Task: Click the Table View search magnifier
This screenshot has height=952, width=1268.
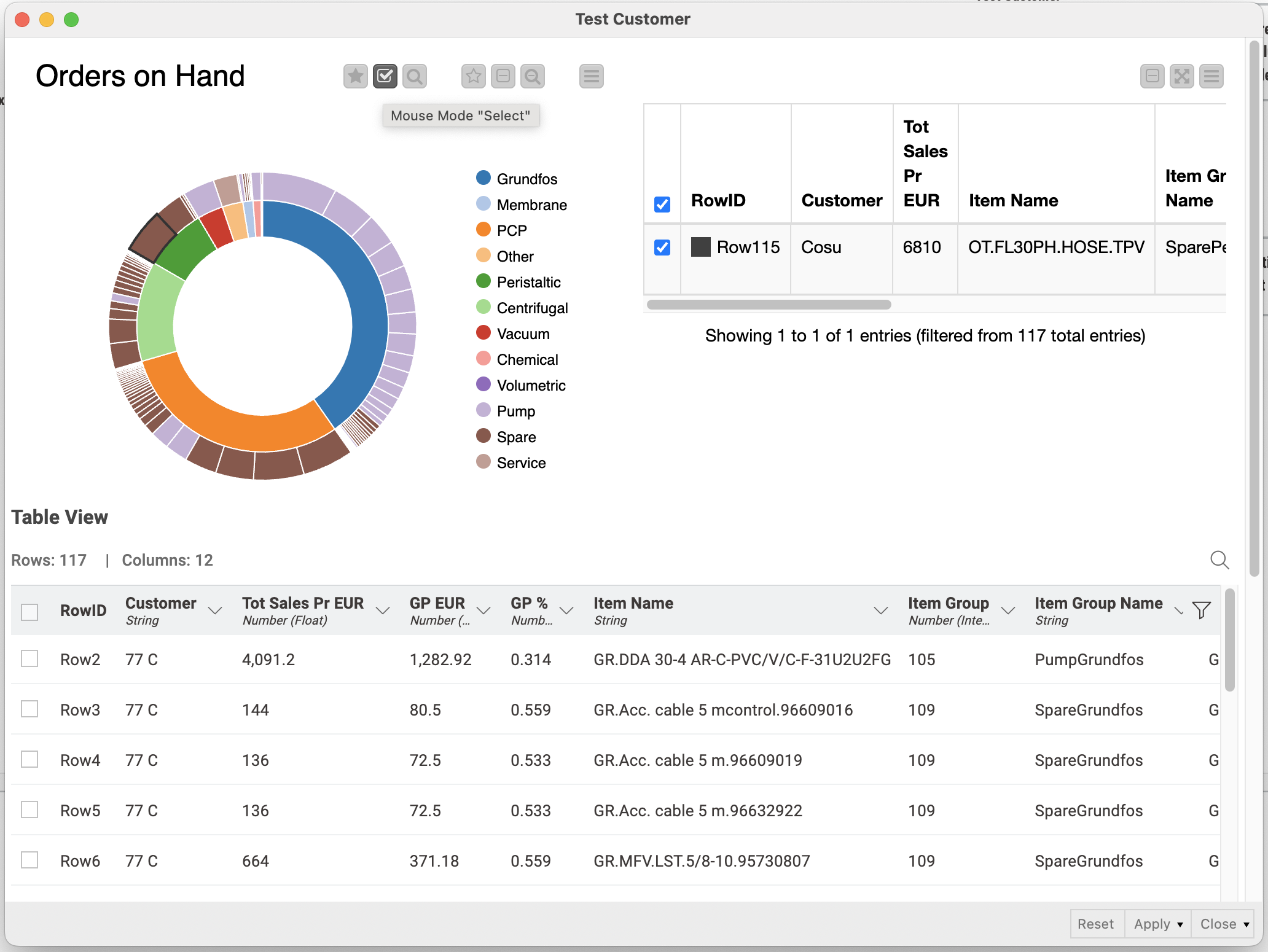Action: [1219, 560]
